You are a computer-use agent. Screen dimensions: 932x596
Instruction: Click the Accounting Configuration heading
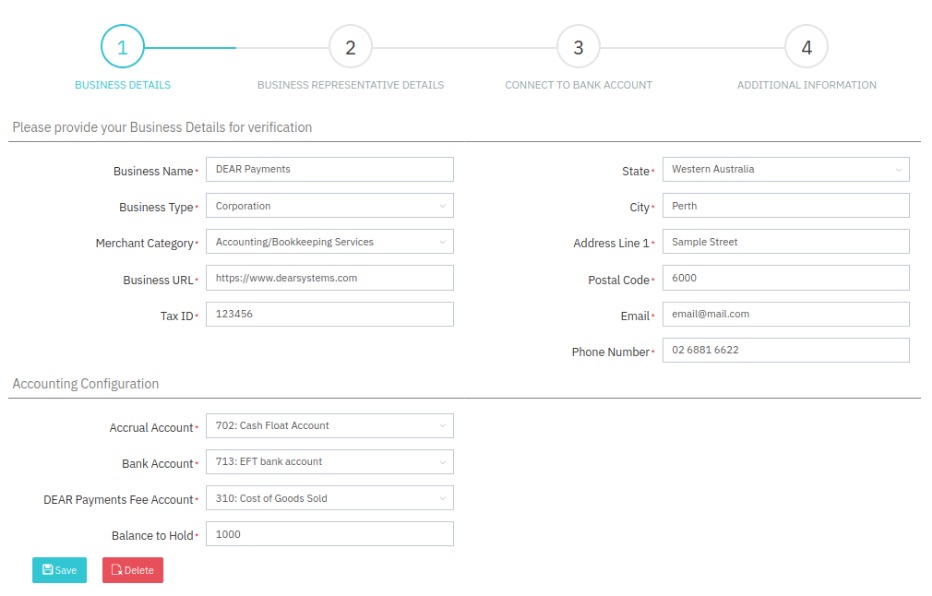pos(86,384)
